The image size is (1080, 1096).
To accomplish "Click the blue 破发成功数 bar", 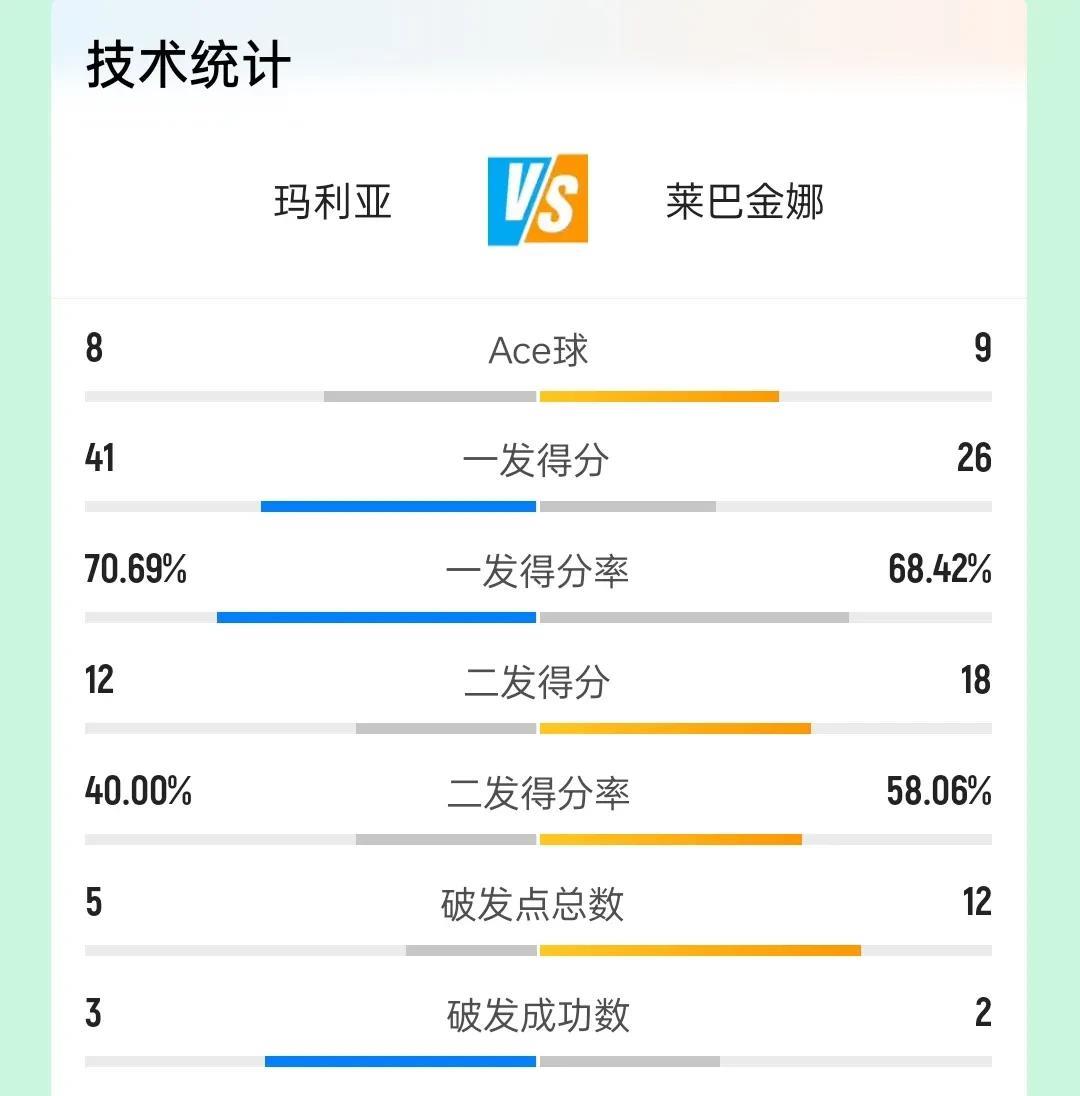I will [x=401, y=1061].
